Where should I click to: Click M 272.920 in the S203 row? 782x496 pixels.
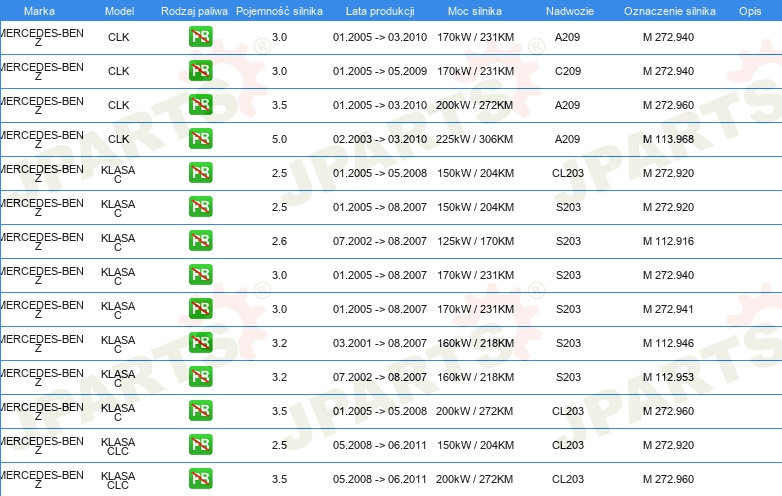668,207
